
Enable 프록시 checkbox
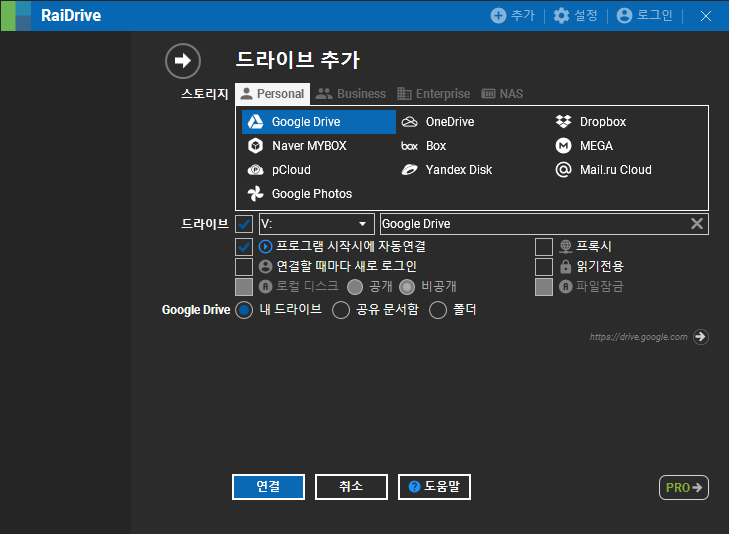(x=544, y=247)
